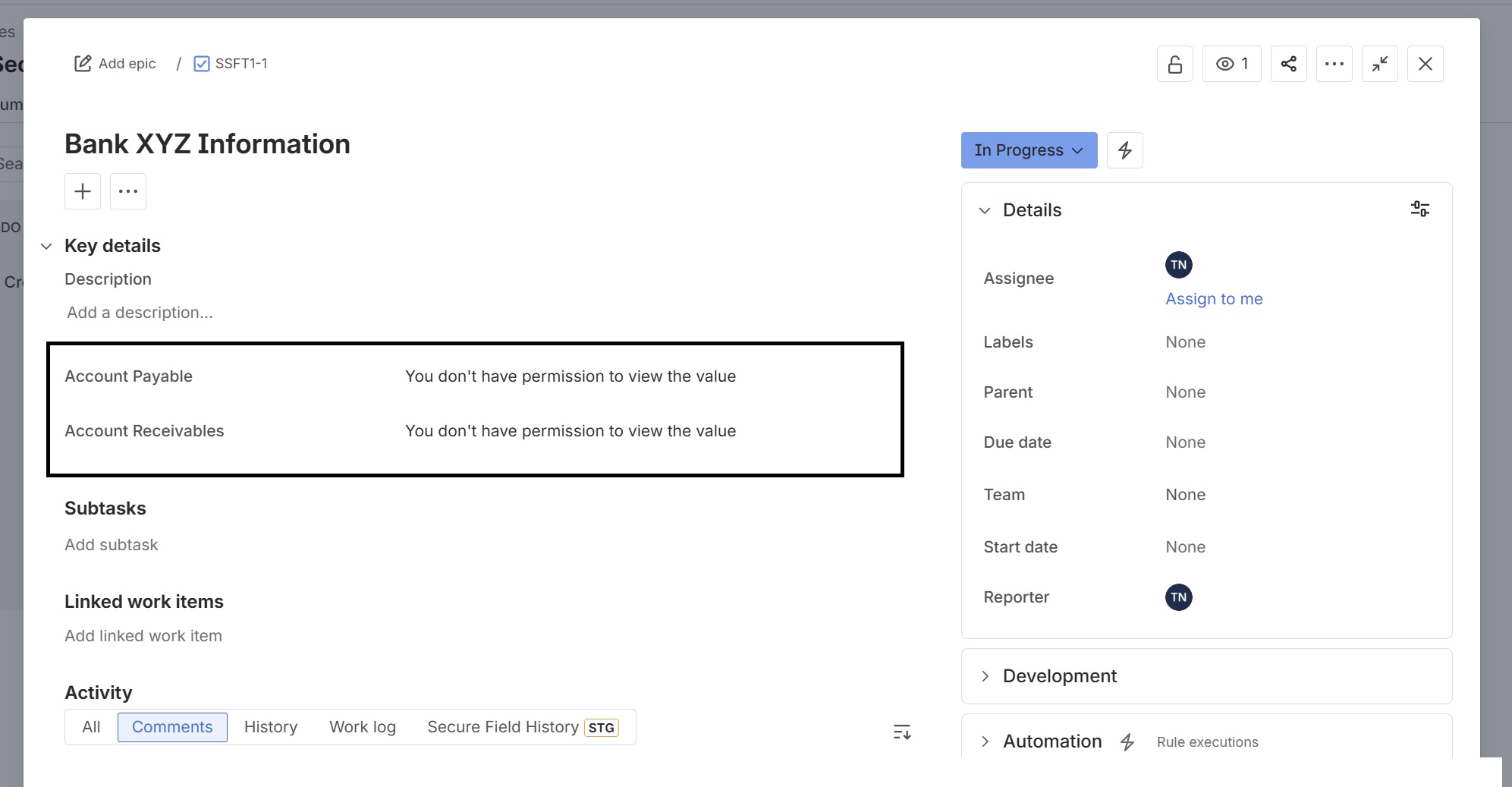Click the collapse view arrows icon
The width and height of the screenshot is (1512, 787).
[1379, 64]
